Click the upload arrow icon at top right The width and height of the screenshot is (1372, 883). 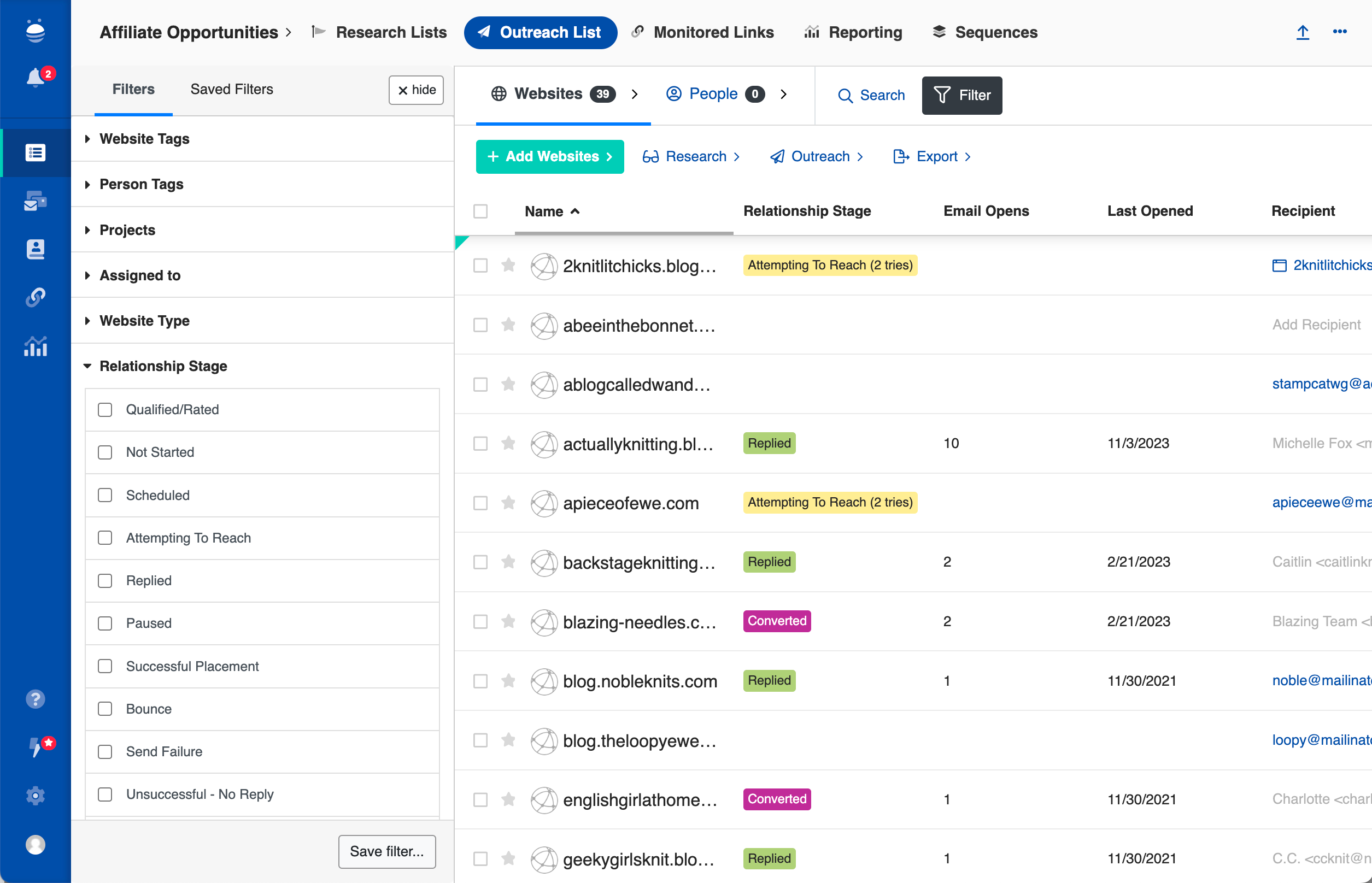pyautogui.click(x=1303, y=32)
